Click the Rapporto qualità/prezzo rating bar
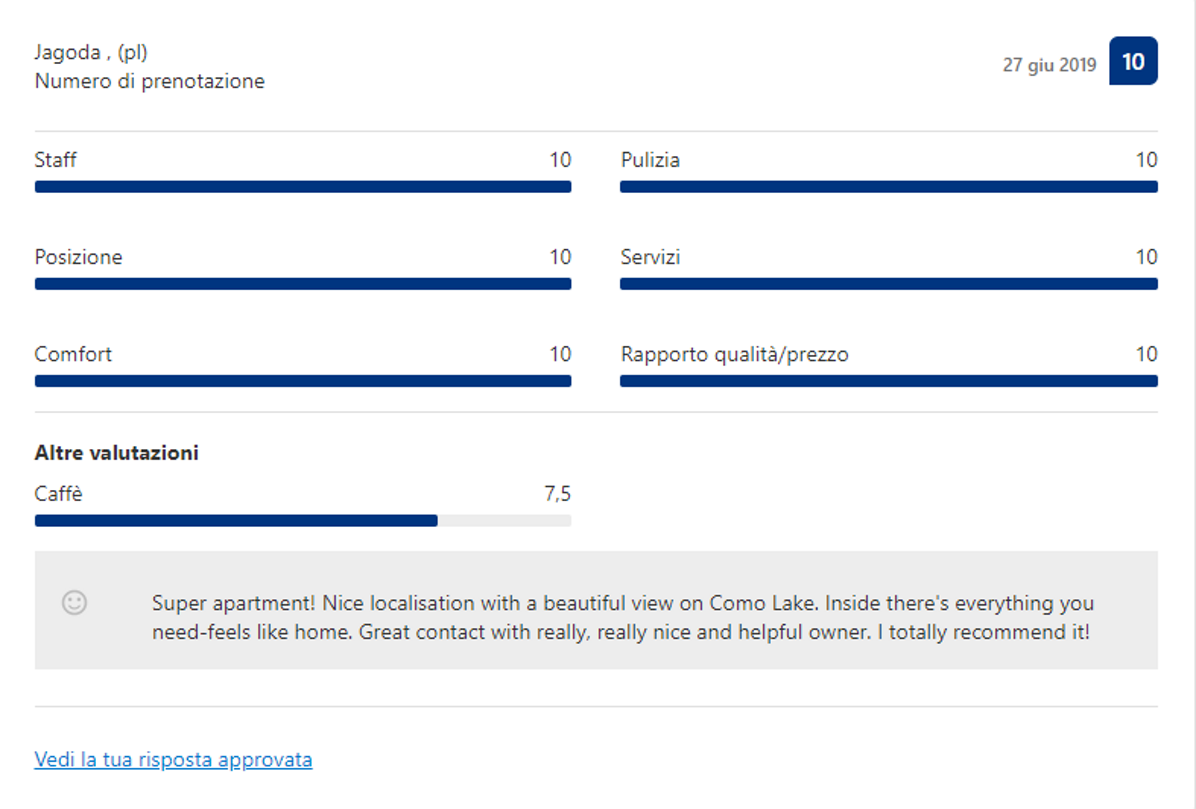Screen dimensions: 1196x809 (888, 381)
